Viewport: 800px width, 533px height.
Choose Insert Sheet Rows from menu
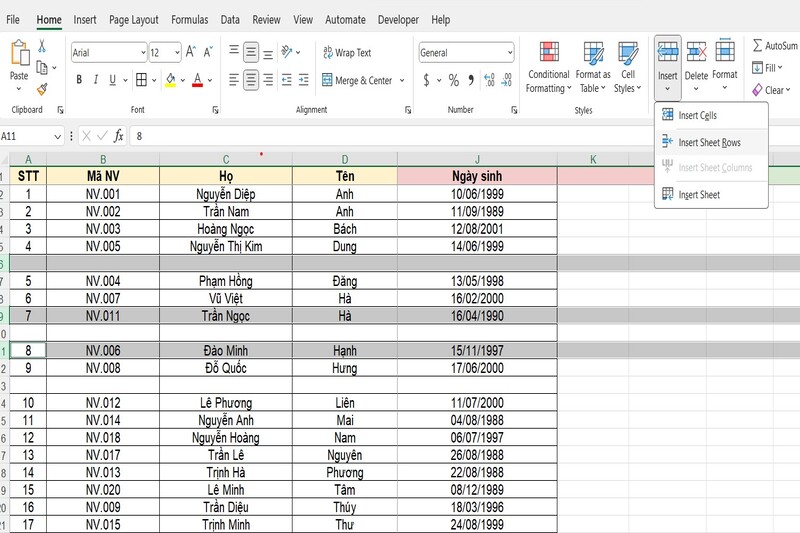click(709, 143)
